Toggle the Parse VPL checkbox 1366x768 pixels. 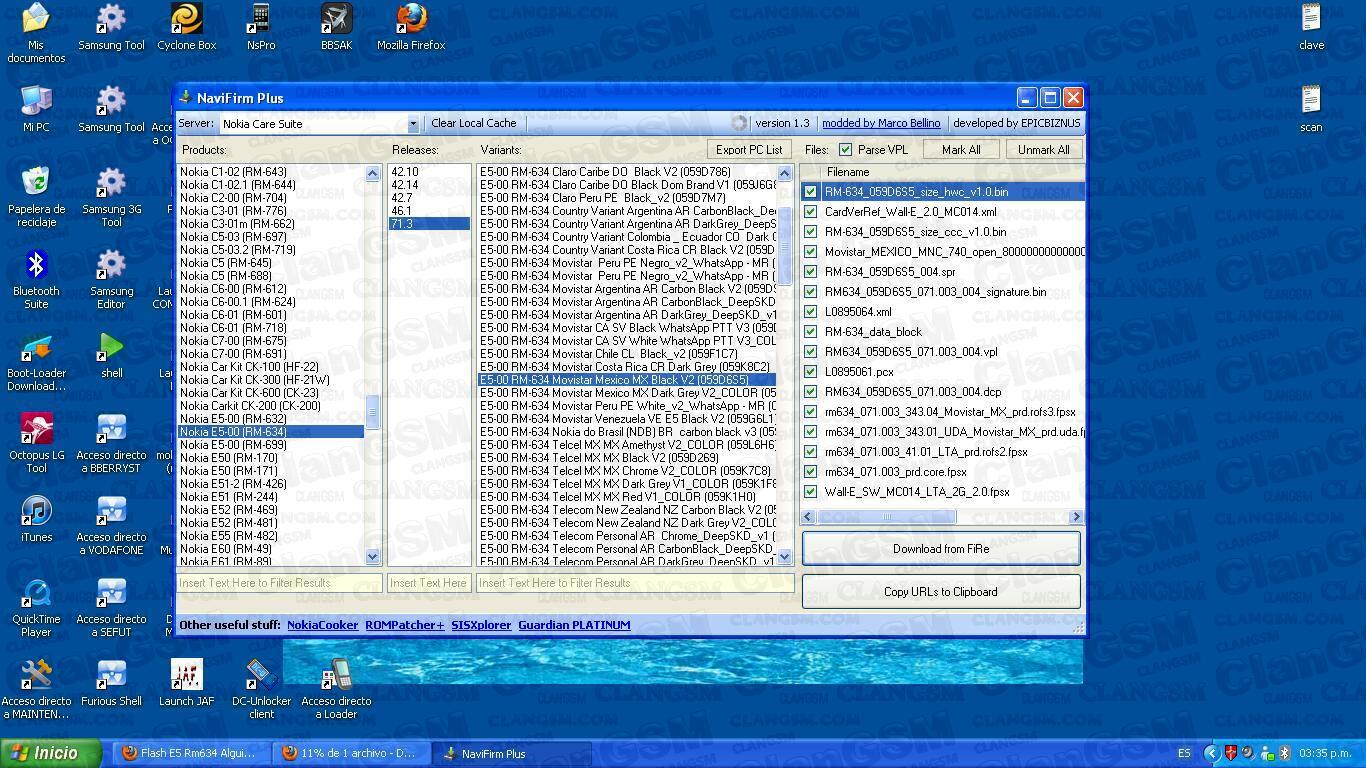pyautogui.click(x=846, y=150)
